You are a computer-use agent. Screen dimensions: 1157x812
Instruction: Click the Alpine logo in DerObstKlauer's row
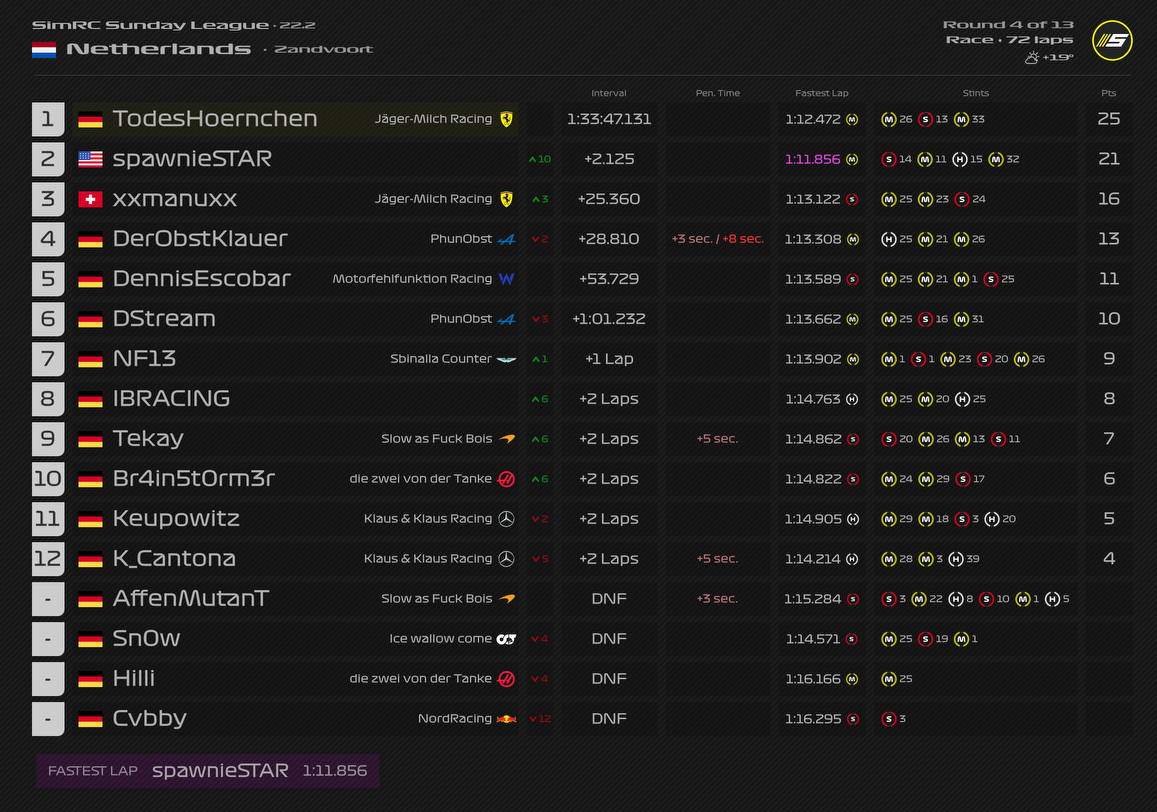[506, 239]
